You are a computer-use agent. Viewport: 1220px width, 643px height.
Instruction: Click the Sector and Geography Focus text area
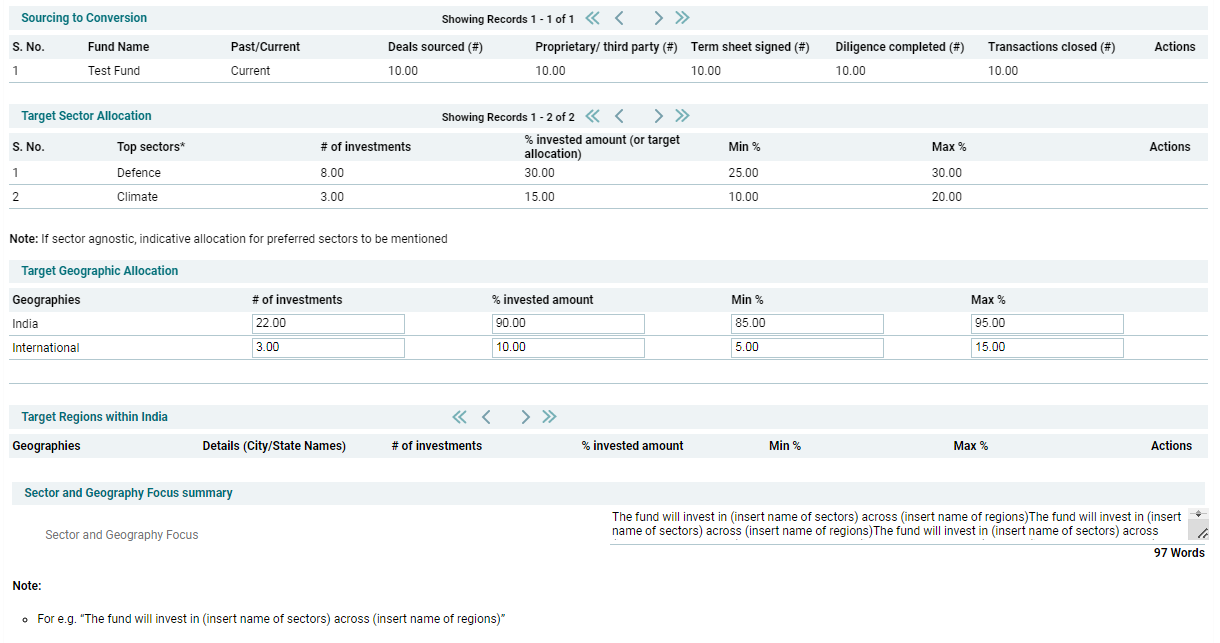[x=897, y=525]
